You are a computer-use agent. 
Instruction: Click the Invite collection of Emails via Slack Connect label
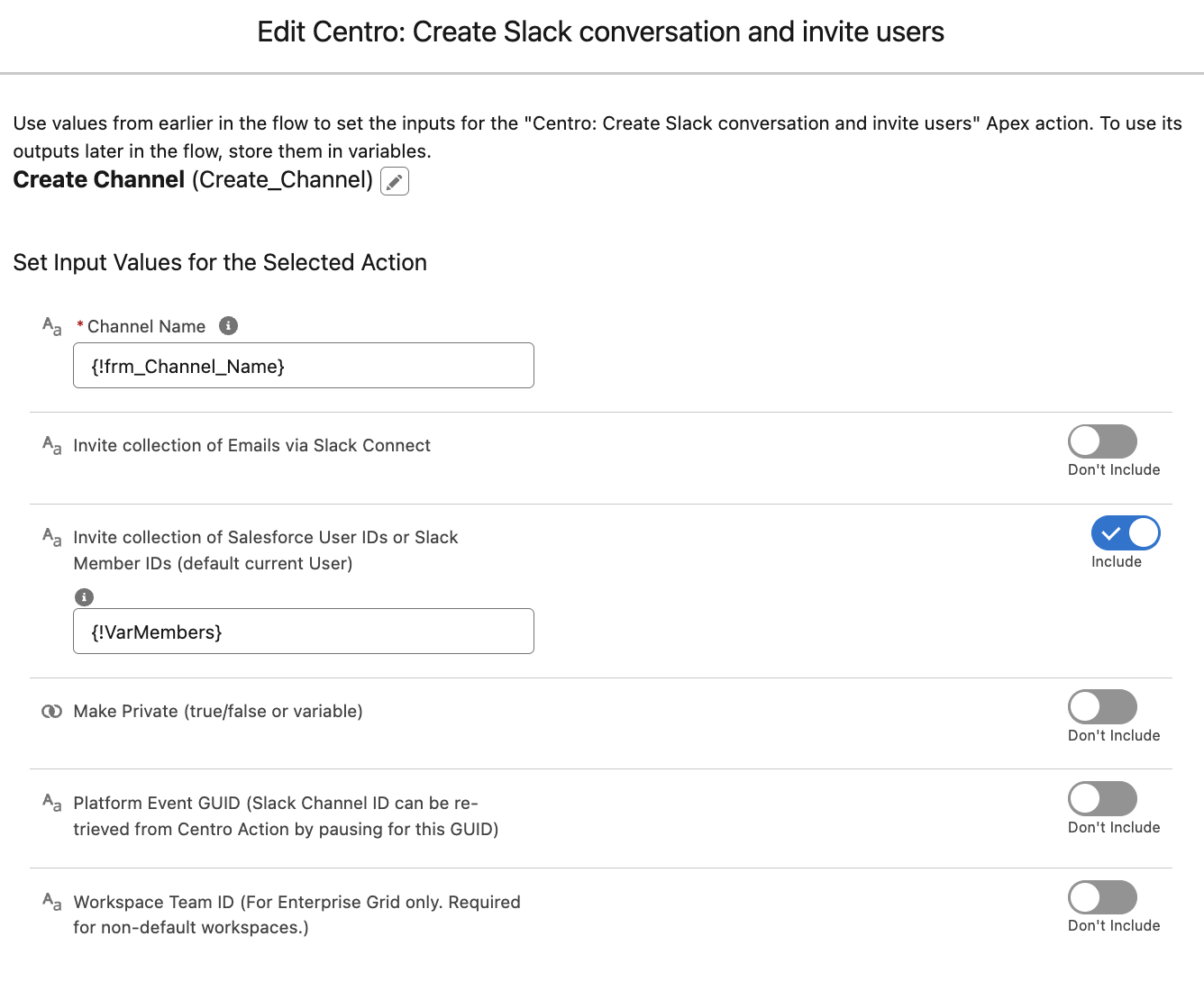pyautogui.click(x=252, y=445)
